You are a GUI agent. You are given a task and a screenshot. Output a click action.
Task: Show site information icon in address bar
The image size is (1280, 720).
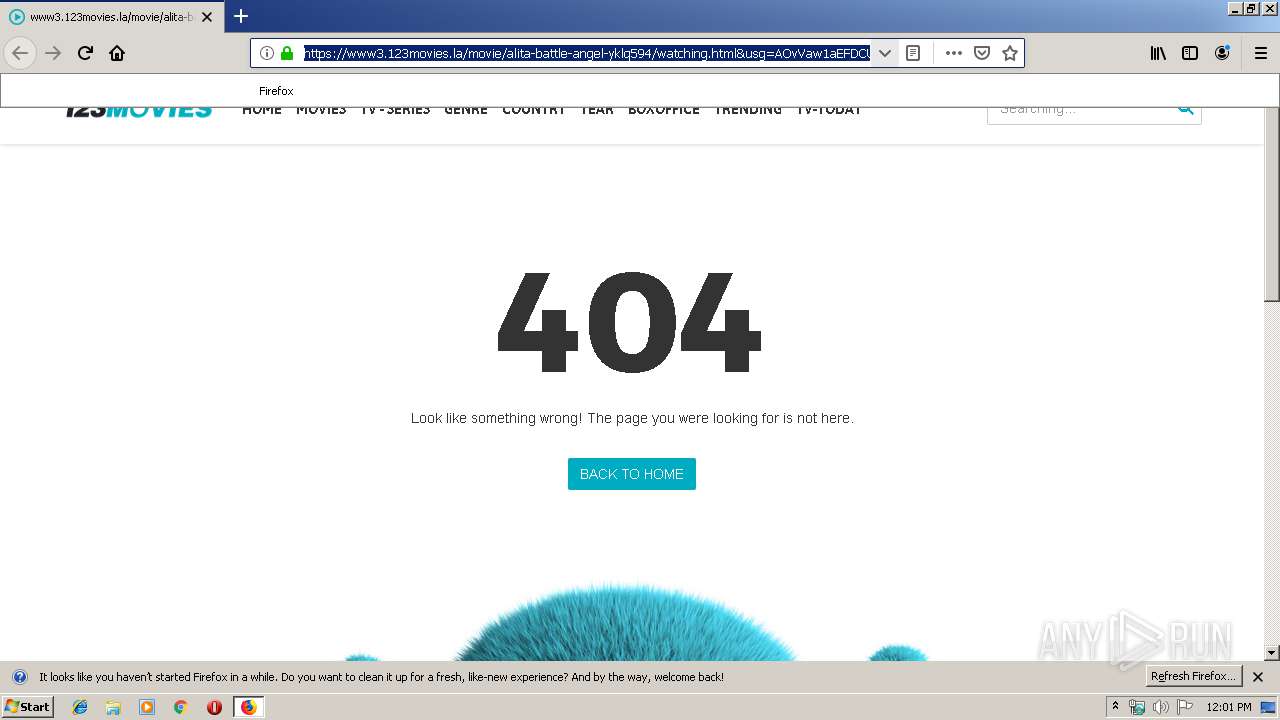[x=267, y=53]
